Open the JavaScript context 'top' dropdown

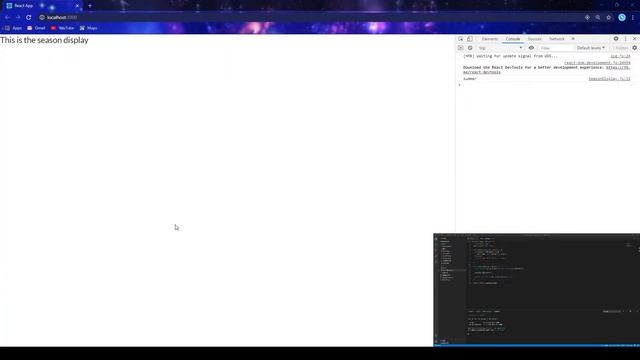[x=500, y=48]
